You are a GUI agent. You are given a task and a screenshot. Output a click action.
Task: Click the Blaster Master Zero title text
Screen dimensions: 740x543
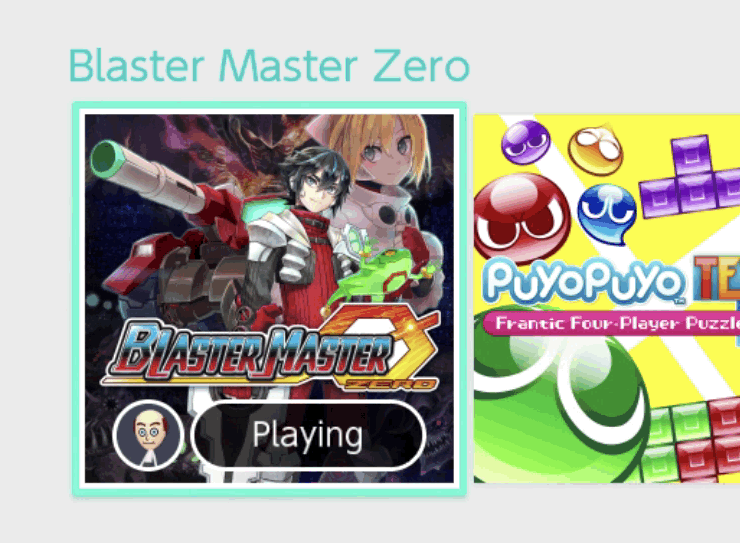pos(269,67)
